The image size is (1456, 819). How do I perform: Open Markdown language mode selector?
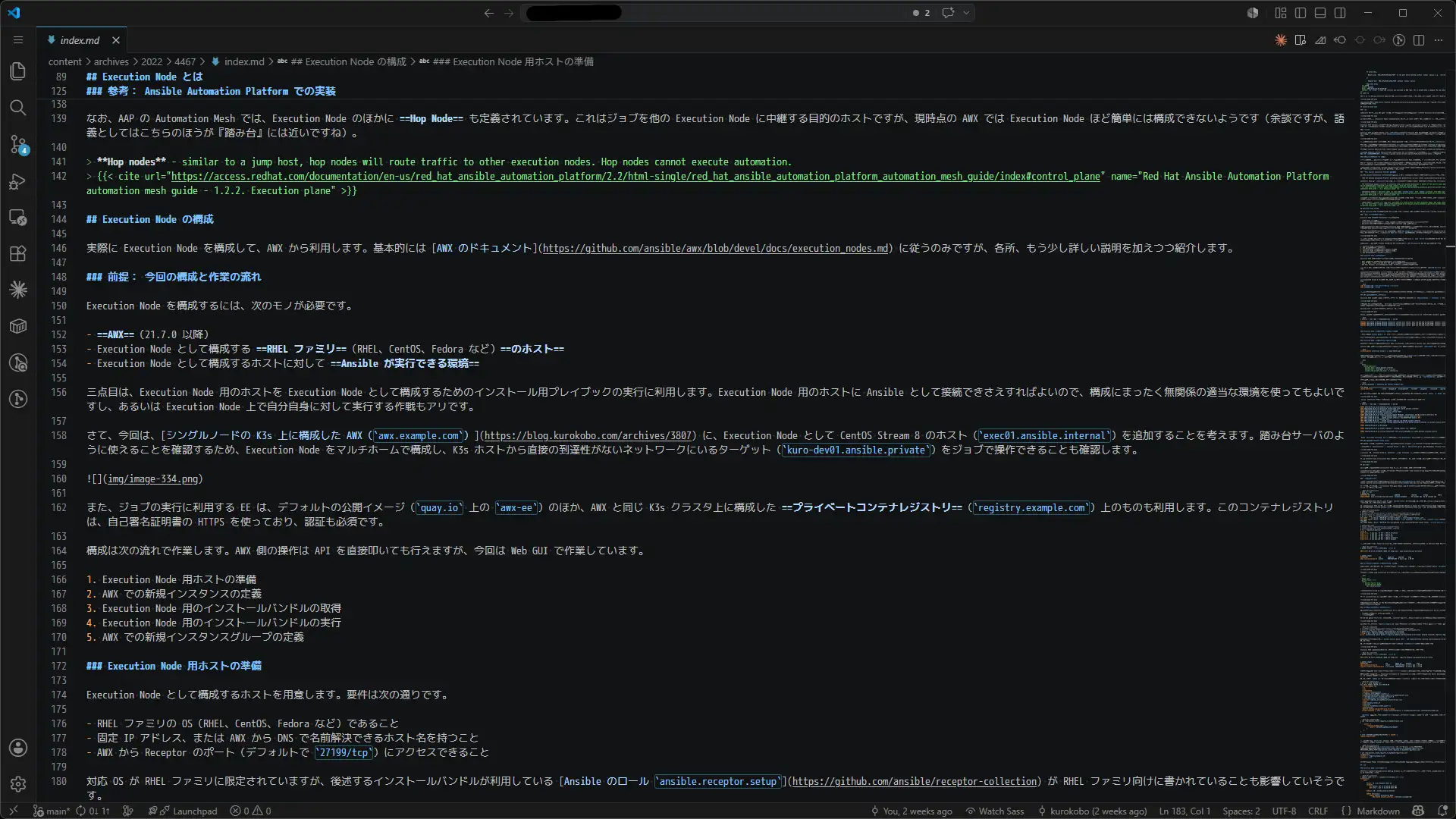(1378, 811)
